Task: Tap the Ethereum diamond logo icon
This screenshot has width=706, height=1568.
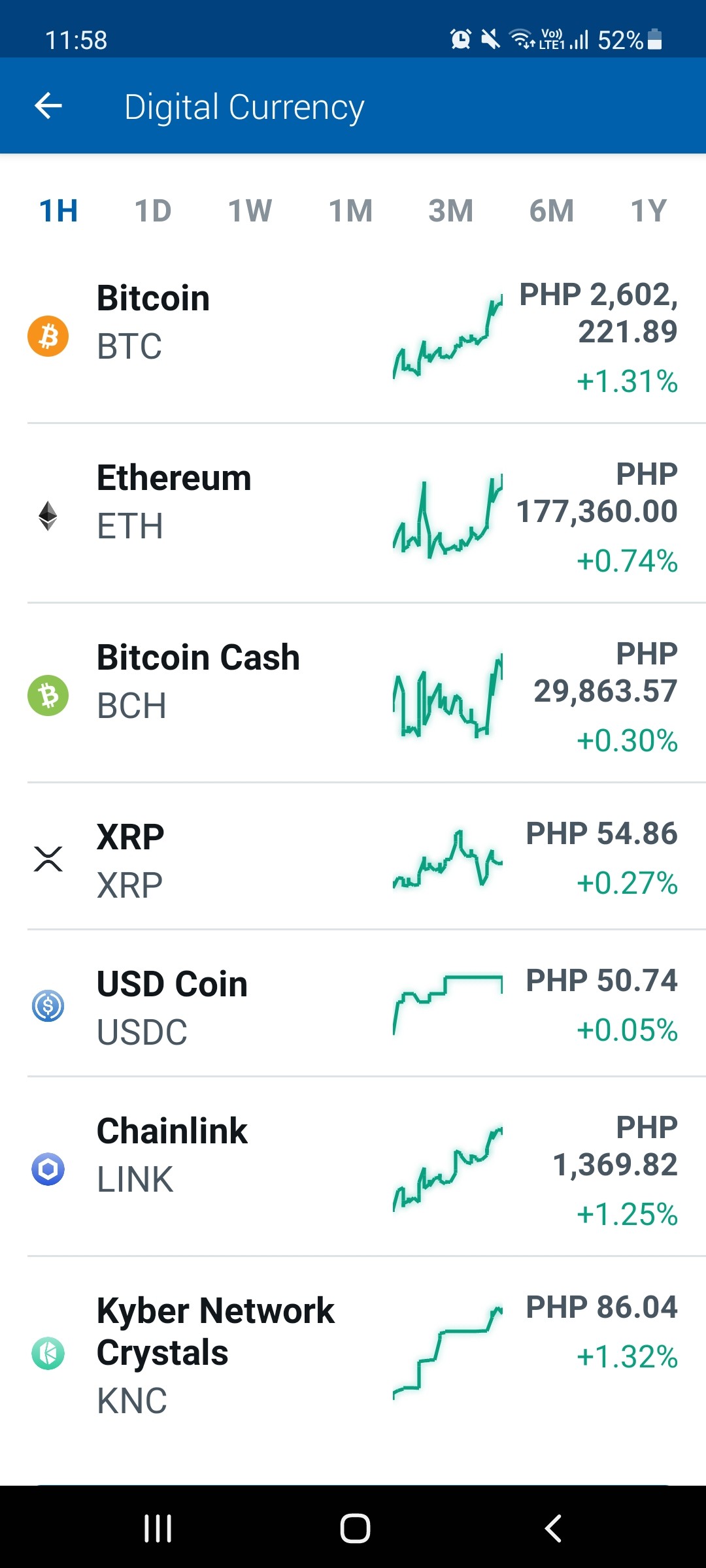Action: click(x=48, y=515)
